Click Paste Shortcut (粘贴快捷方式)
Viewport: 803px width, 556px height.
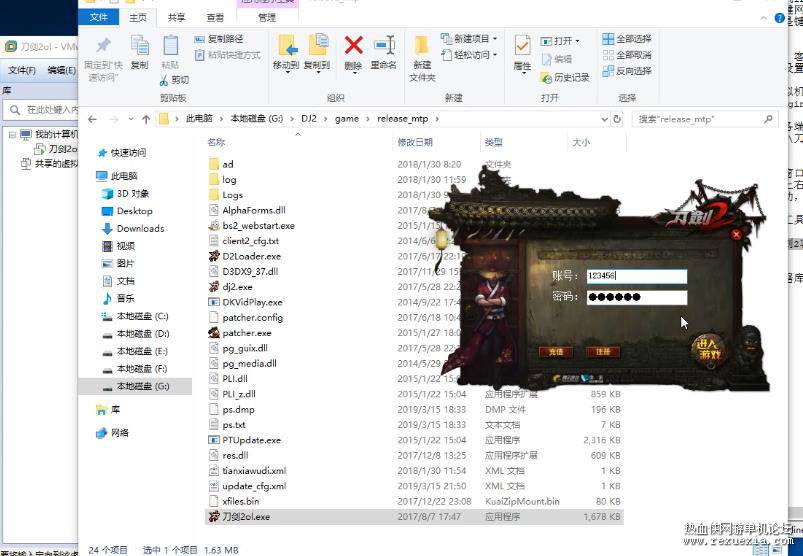227,55
